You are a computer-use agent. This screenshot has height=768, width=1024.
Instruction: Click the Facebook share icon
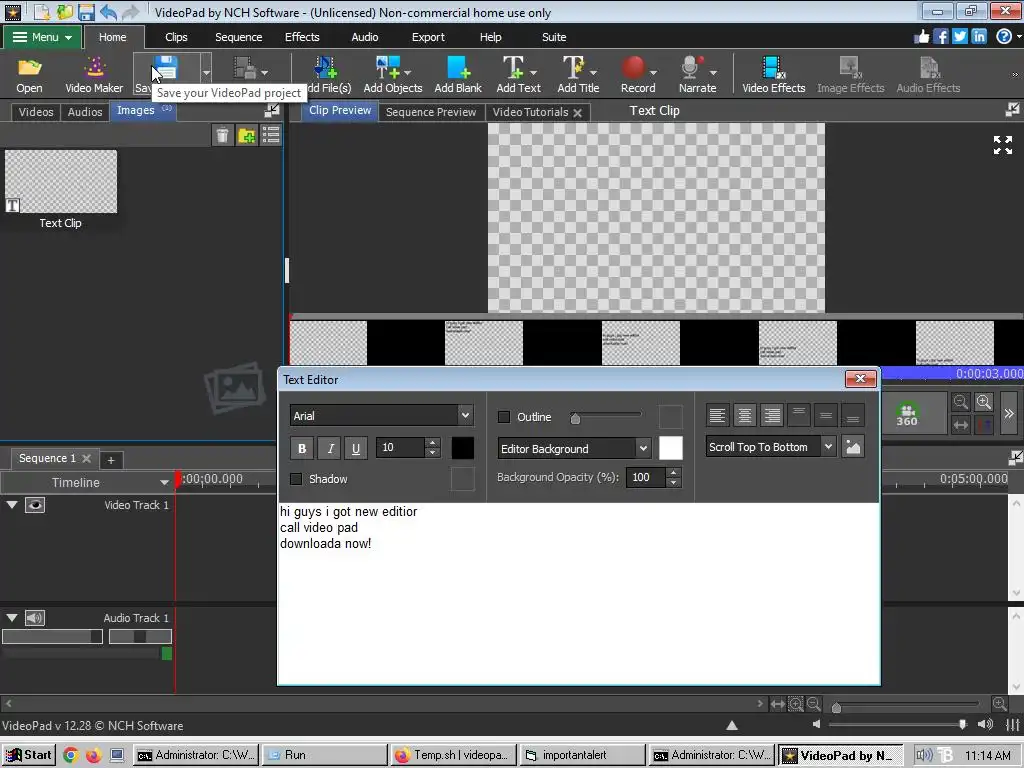[x=940, y=37]
